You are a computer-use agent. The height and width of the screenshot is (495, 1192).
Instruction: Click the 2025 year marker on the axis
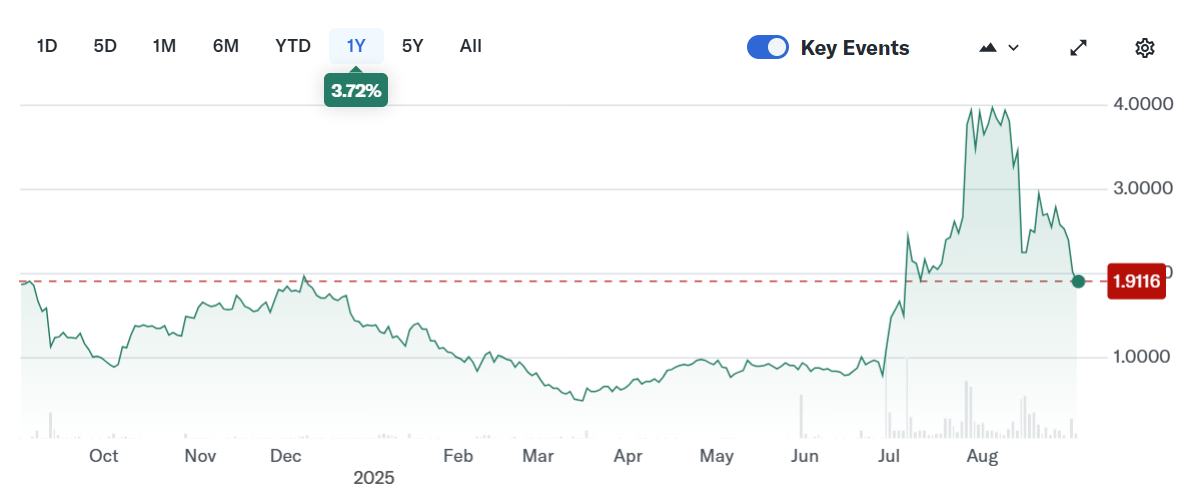(374, 478)
